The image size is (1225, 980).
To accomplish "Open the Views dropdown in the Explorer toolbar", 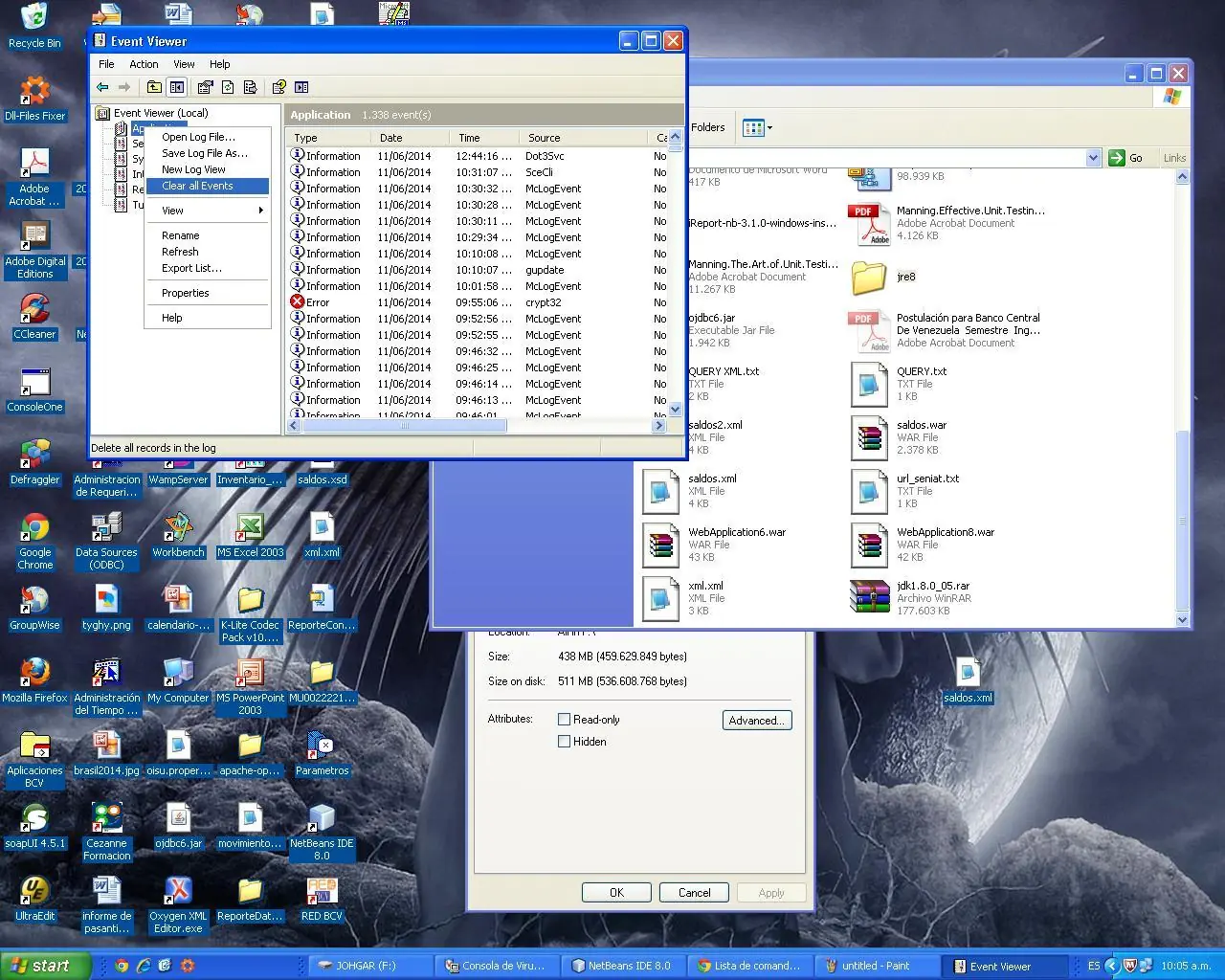I will click(769, 127).
